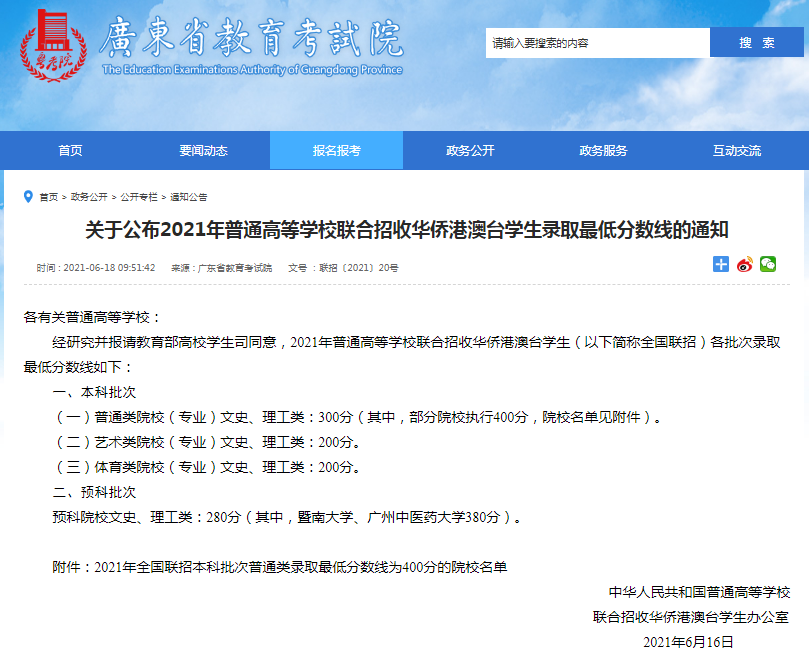Click the 通知公告 breadcrumb link
The height and width of the screenshot is (659, 809).
[189, 197]
